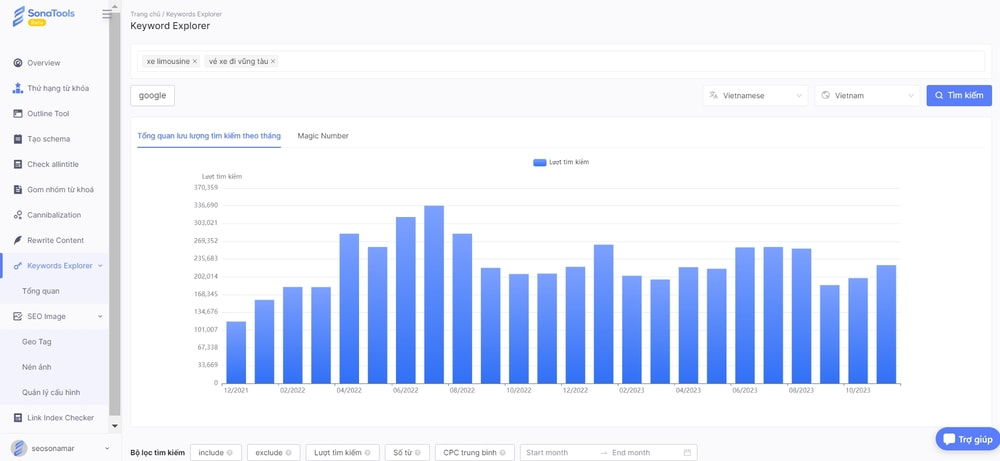Click the Tìm kiếm search button
Image resolution: width=1000 pixels, height=461 pixels.
tap(959, 96)
